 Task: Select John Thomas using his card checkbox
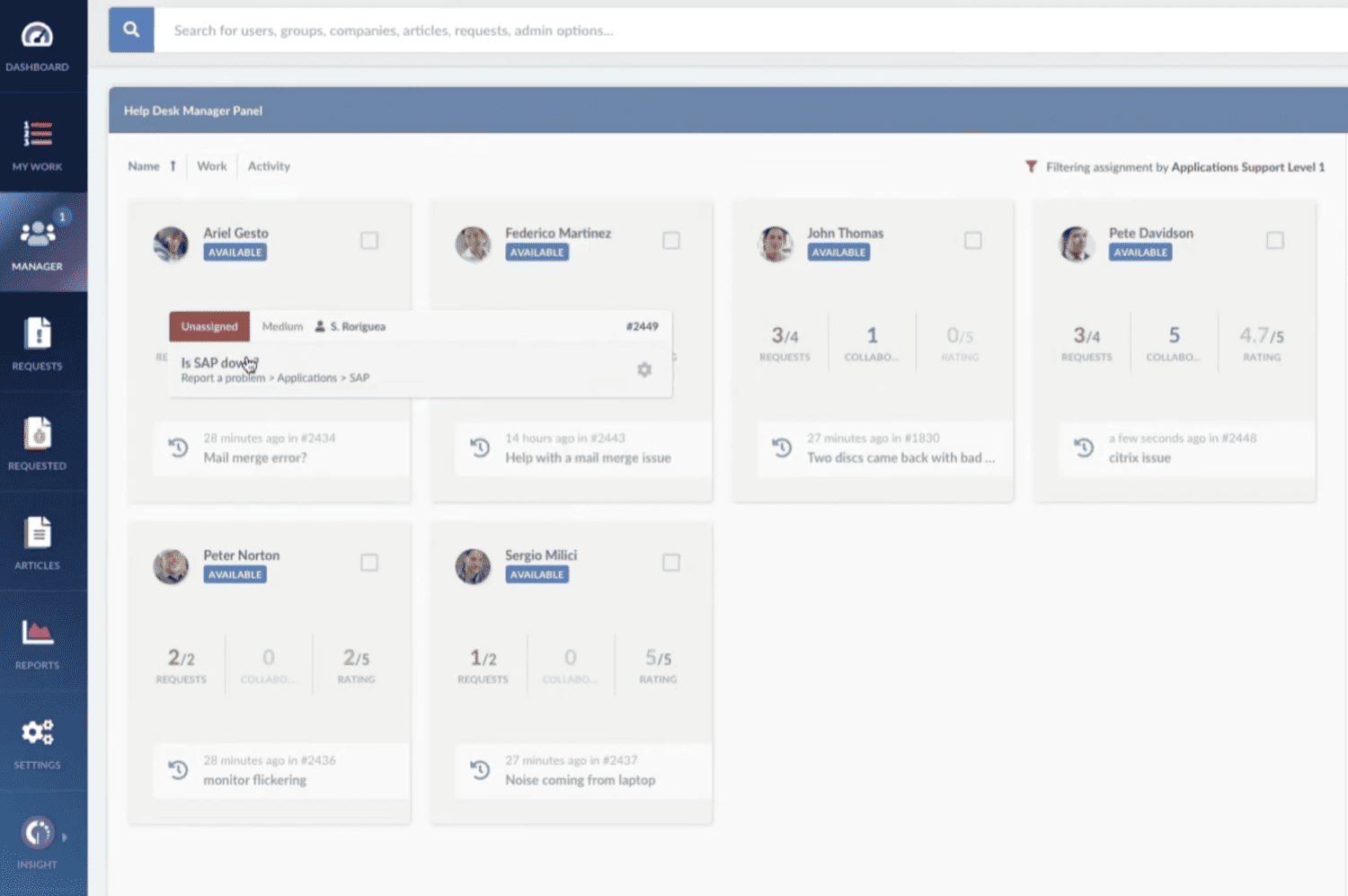(x=973, y=240)
